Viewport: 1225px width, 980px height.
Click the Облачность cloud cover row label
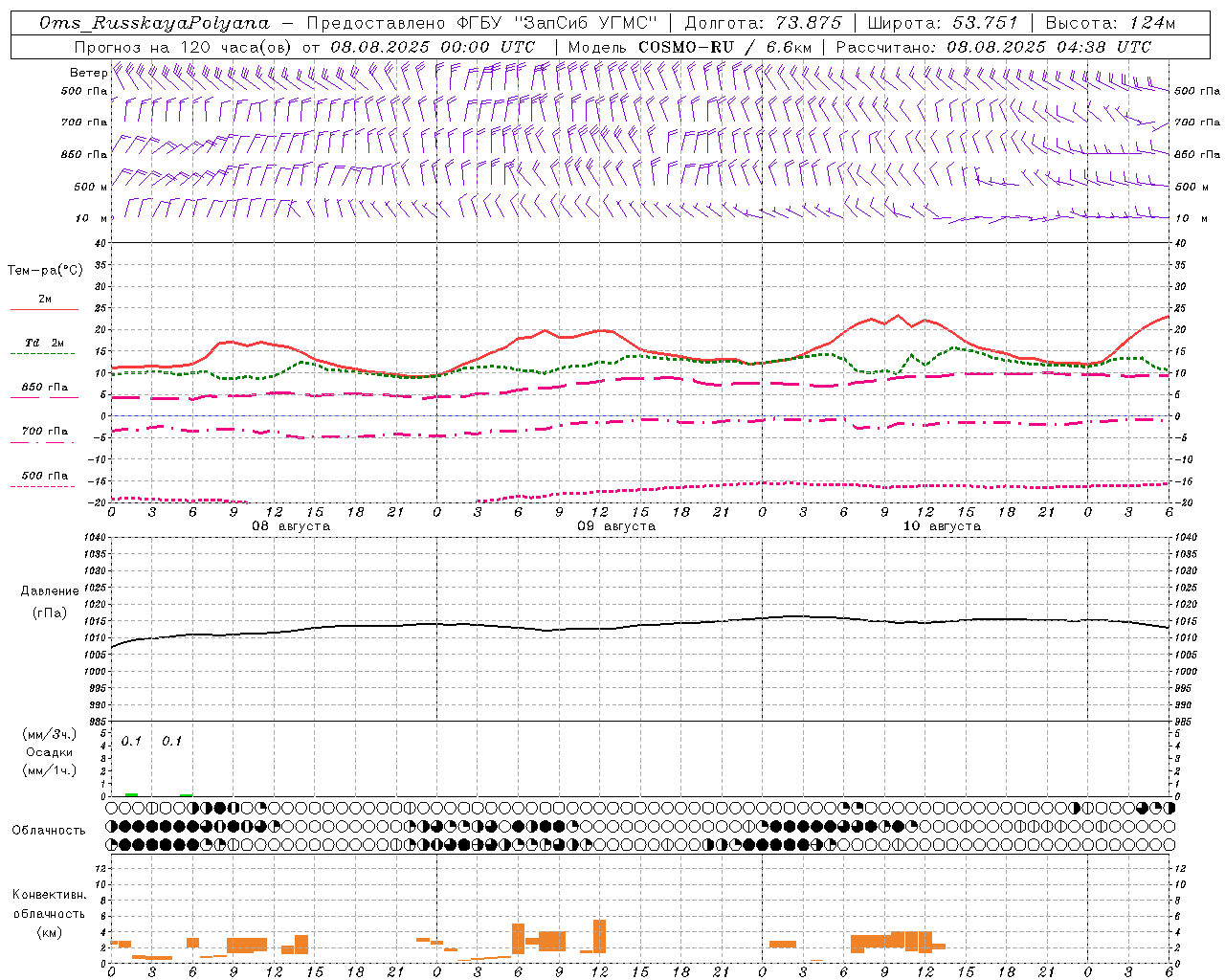(49, 831)
